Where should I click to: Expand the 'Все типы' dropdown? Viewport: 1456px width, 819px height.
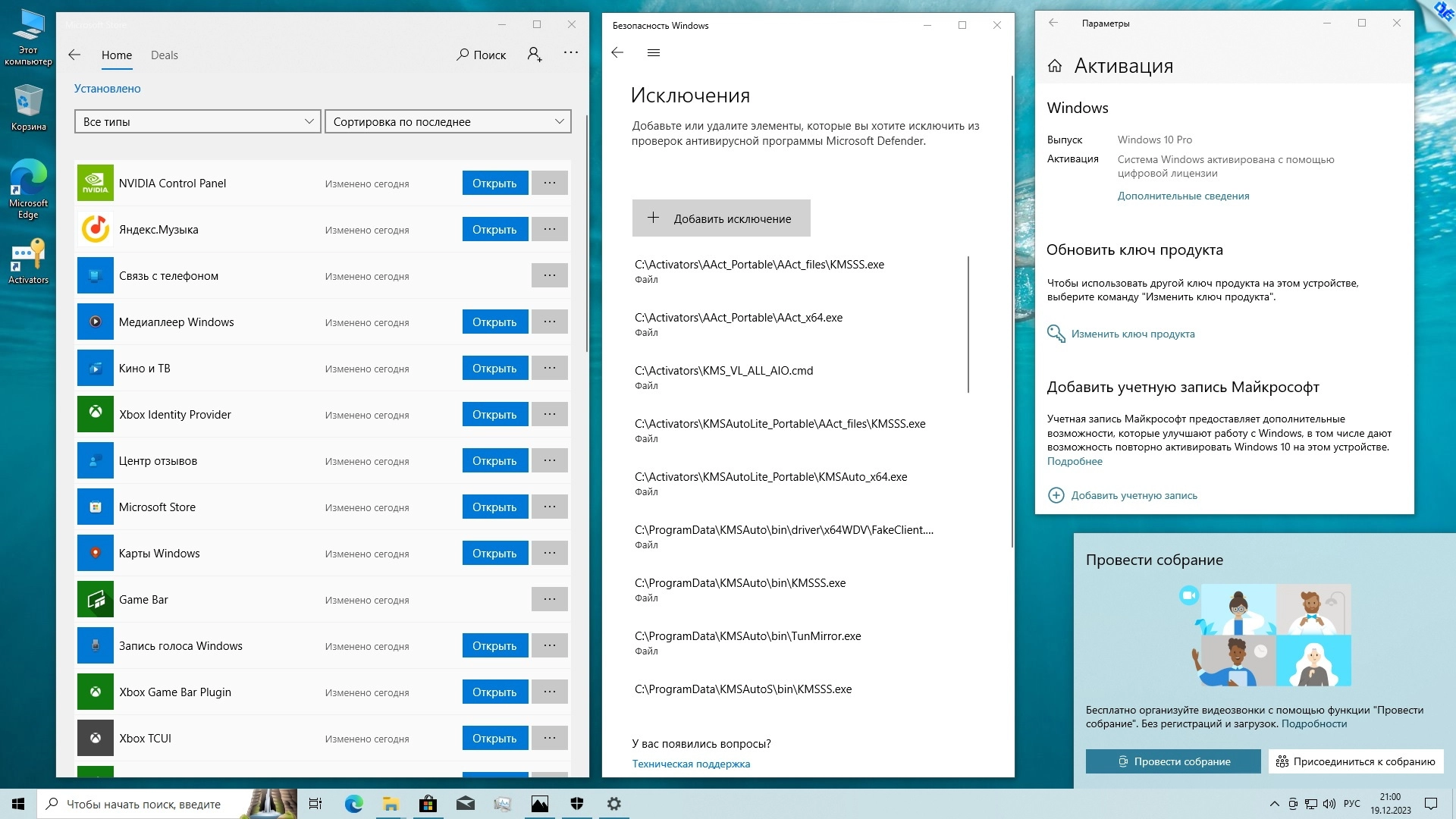(198, 122)
